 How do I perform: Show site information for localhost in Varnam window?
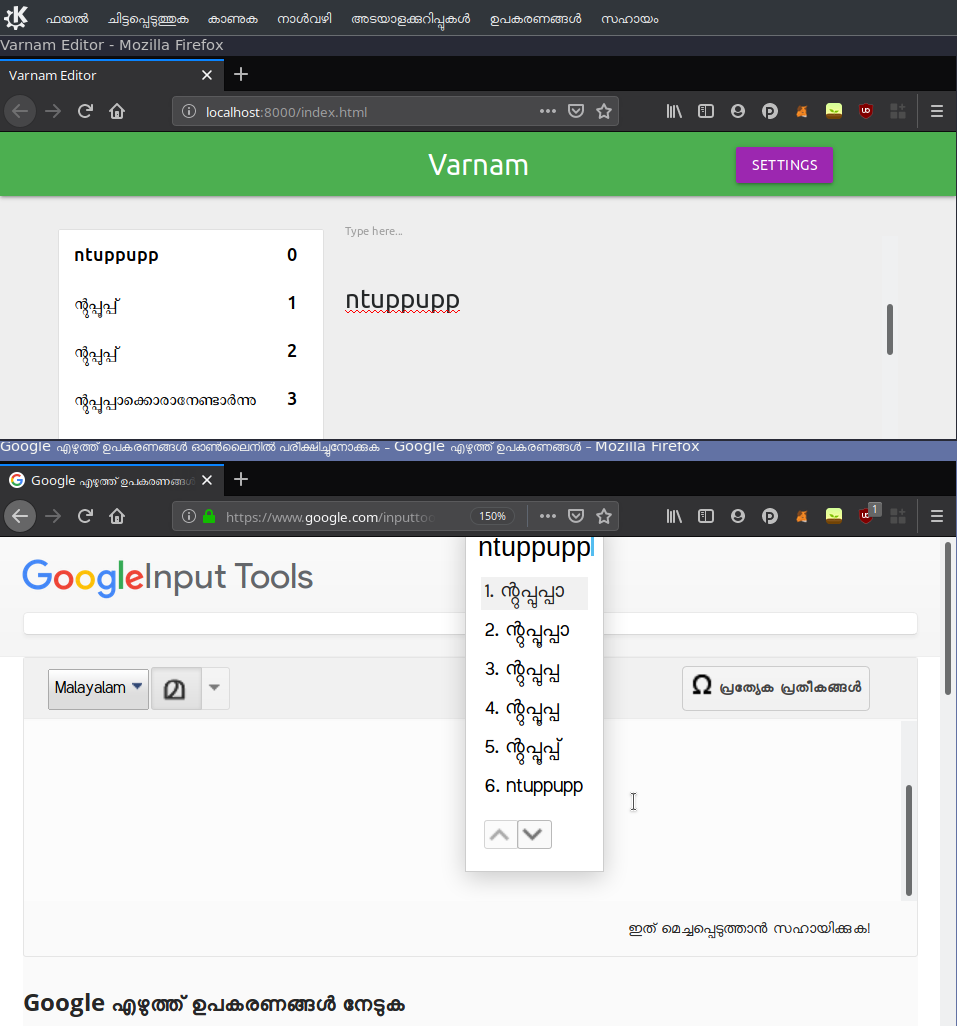click(x=189, y=112)
